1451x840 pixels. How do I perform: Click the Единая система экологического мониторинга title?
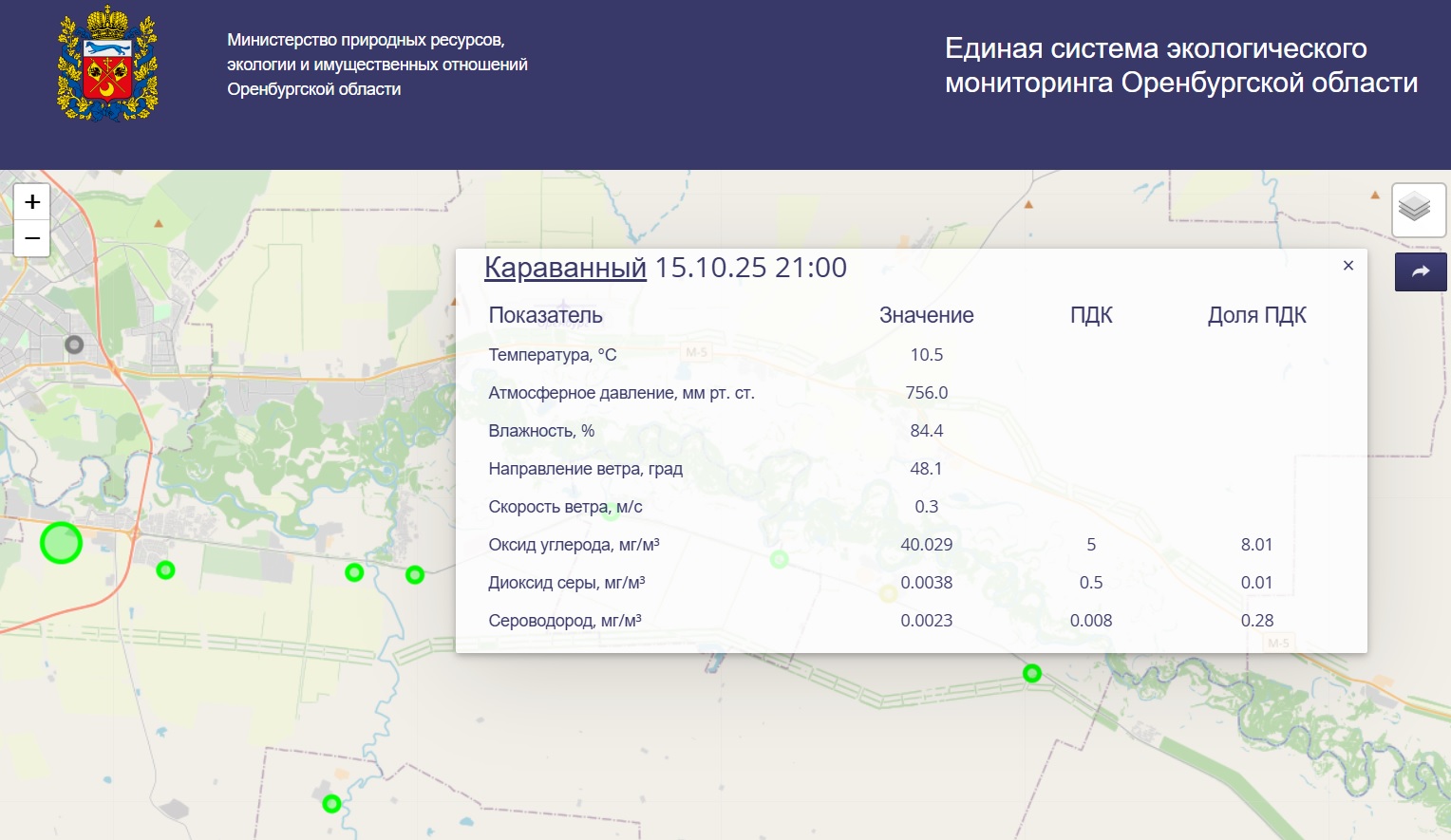1180,64
